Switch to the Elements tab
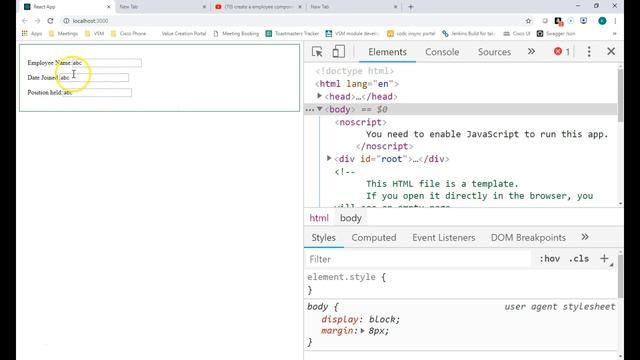Image resolution: width=640 pixels, height=360 pixels. (x=387, y=52)
